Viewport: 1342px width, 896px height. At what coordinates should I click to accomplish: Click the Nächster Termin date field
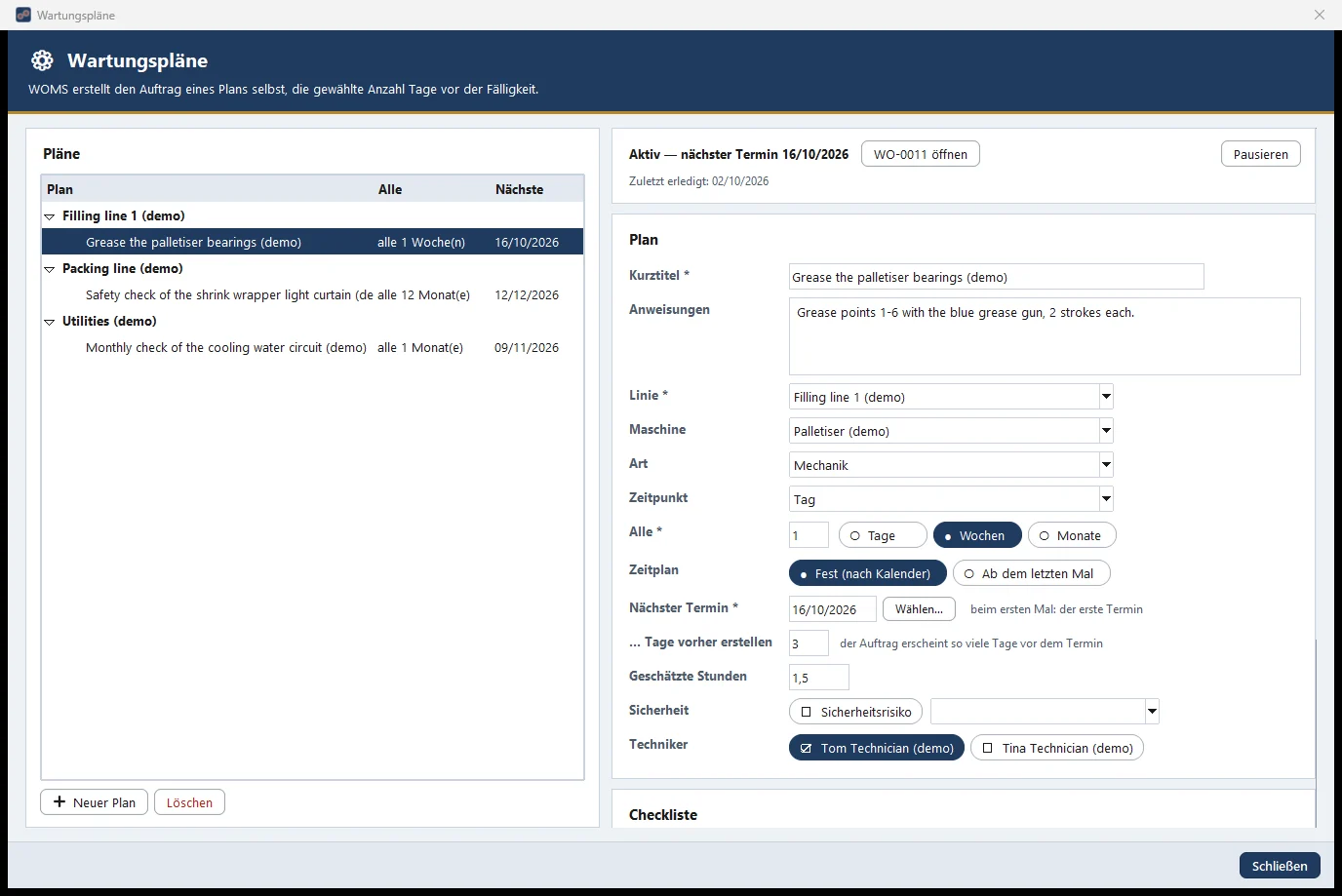[x=832, y=609]
